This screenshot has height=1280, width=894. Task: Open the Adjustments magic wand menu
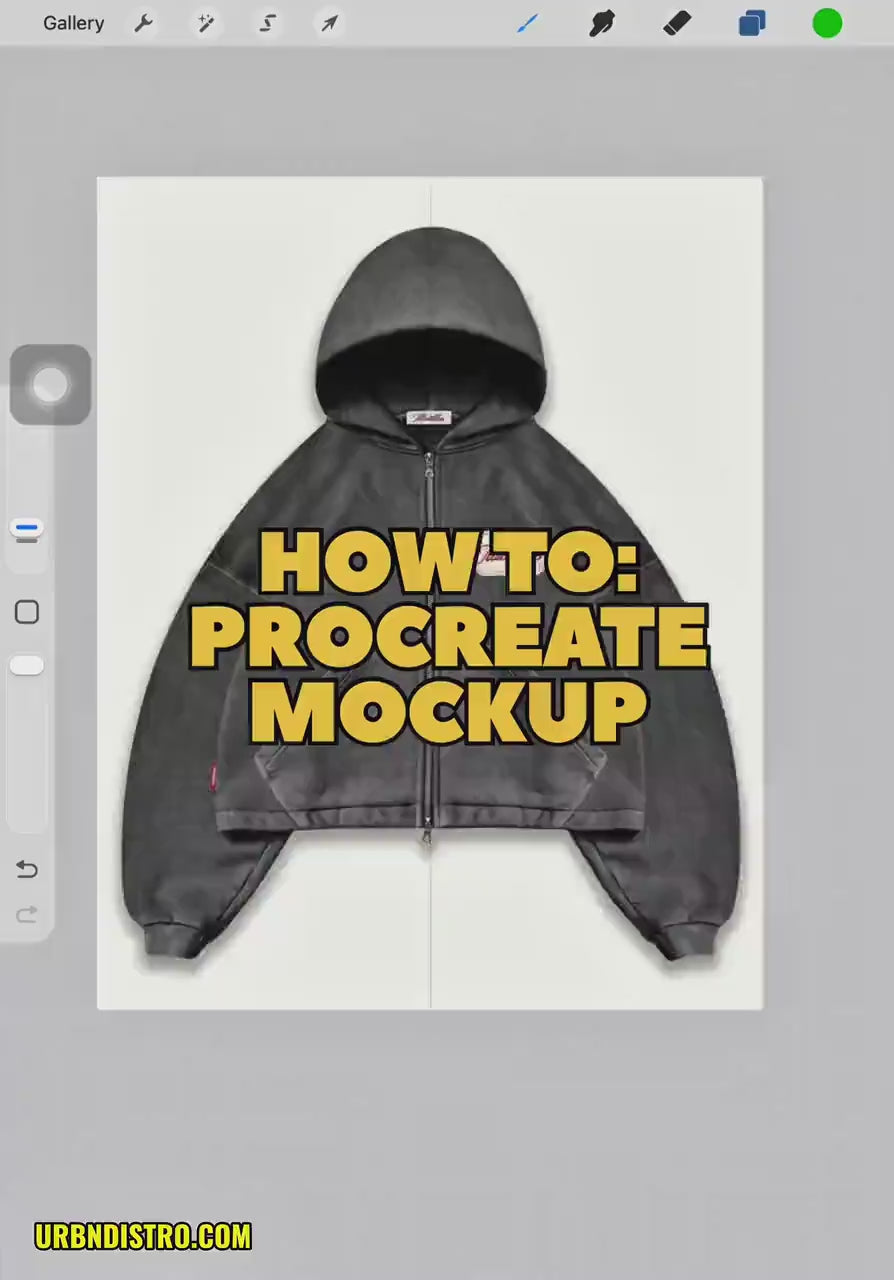click(206, 23)
